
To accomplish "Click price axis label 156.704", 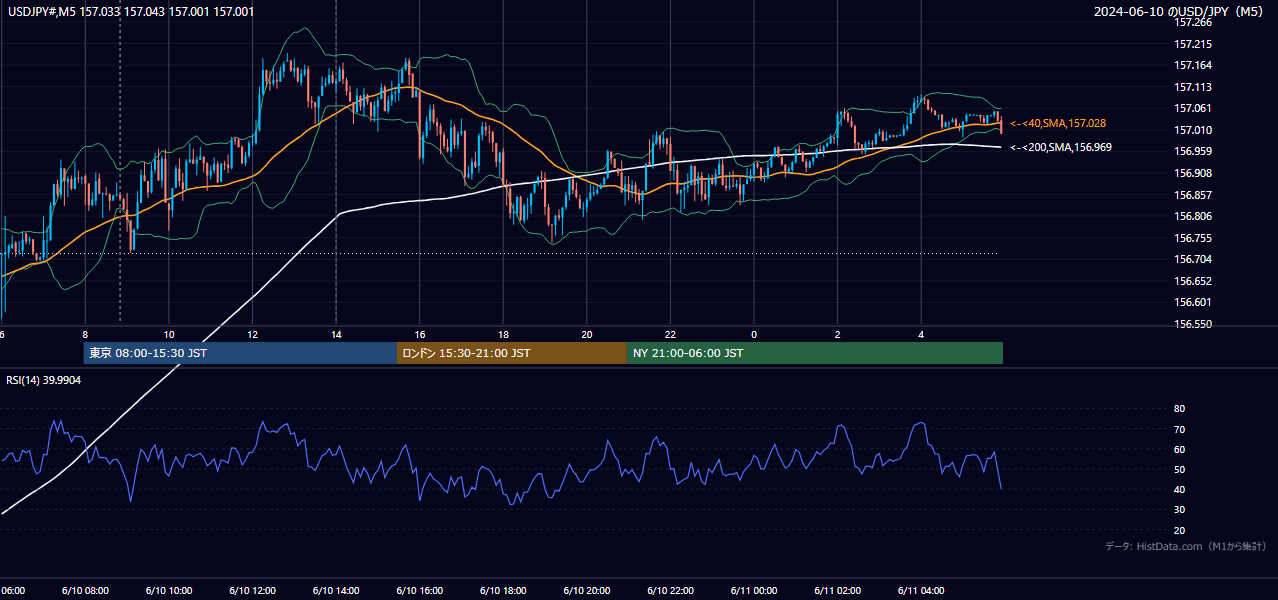I will click(x=1193, y=259).
